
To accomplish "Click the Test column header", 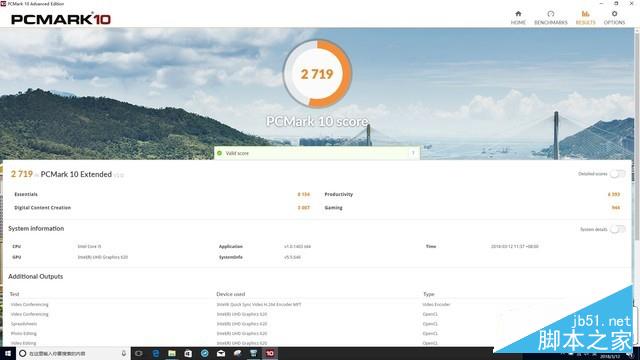I will coord(14,294).
